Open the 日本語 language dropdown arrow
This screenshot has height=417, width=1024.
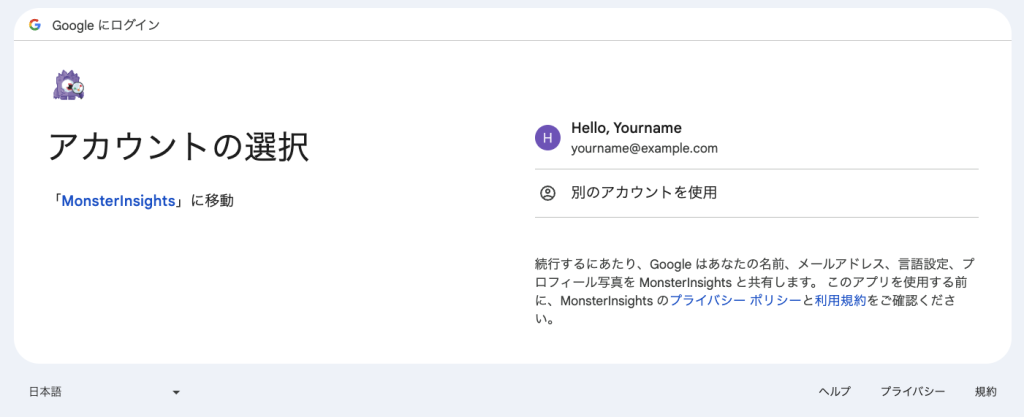(x=176, y=392)
